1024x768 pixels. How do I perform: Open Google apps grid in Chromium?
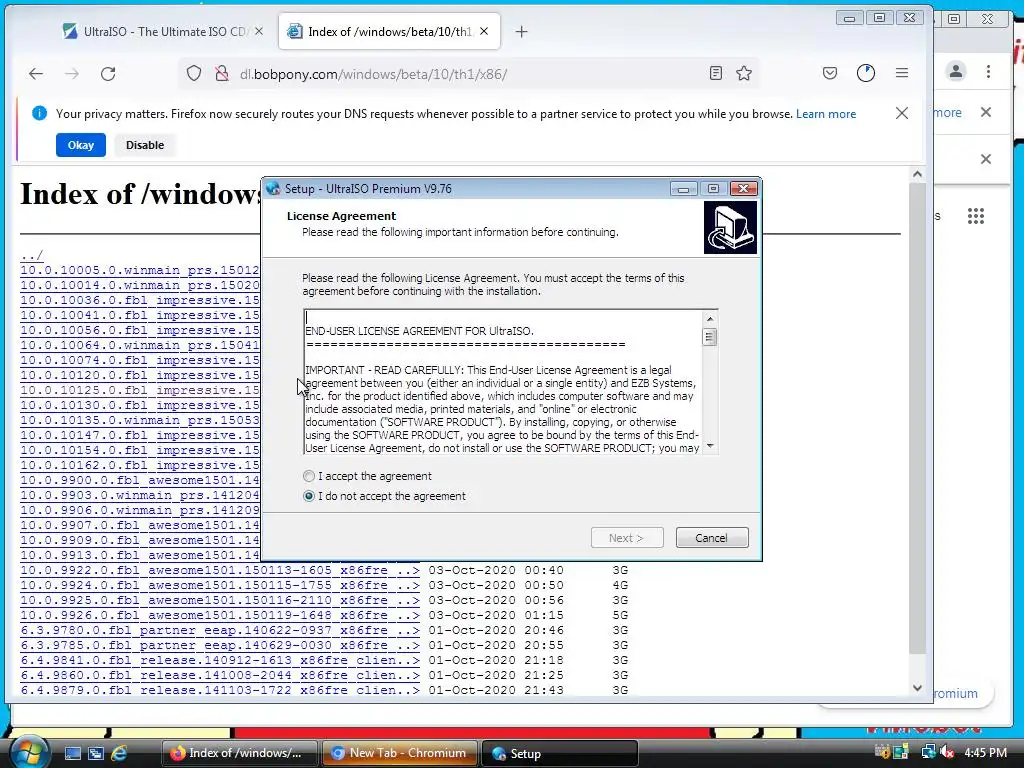tap(976, 216)
